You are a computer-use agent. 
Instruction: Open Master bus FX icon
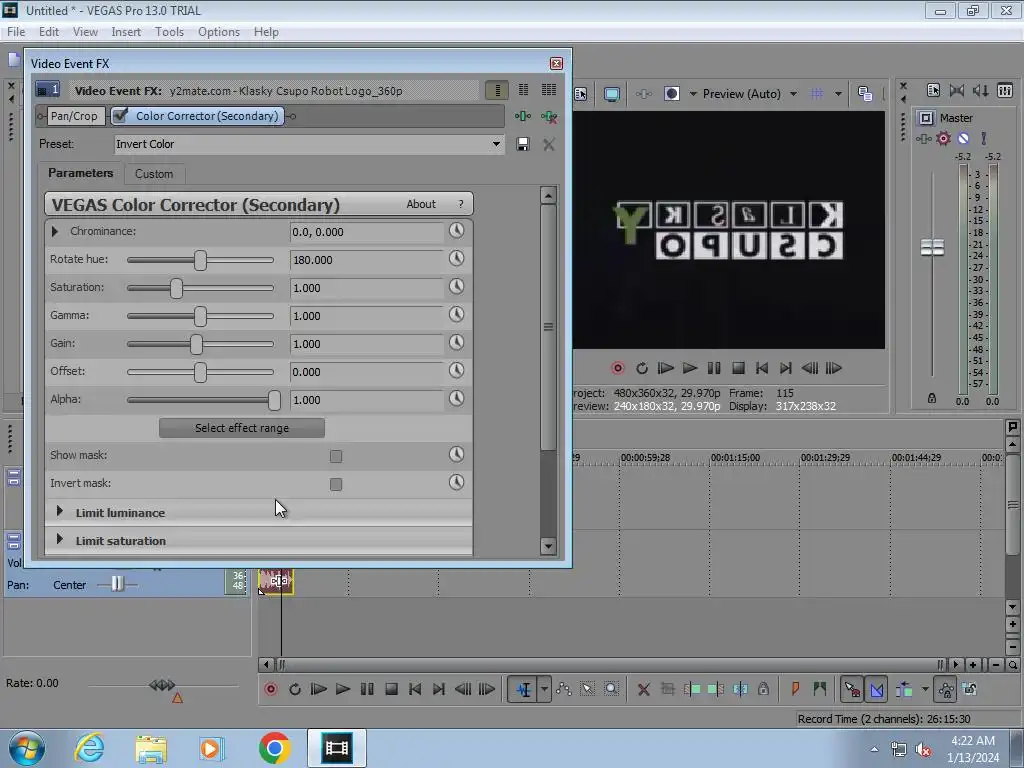pyautogui.click(x=923, y=138)
